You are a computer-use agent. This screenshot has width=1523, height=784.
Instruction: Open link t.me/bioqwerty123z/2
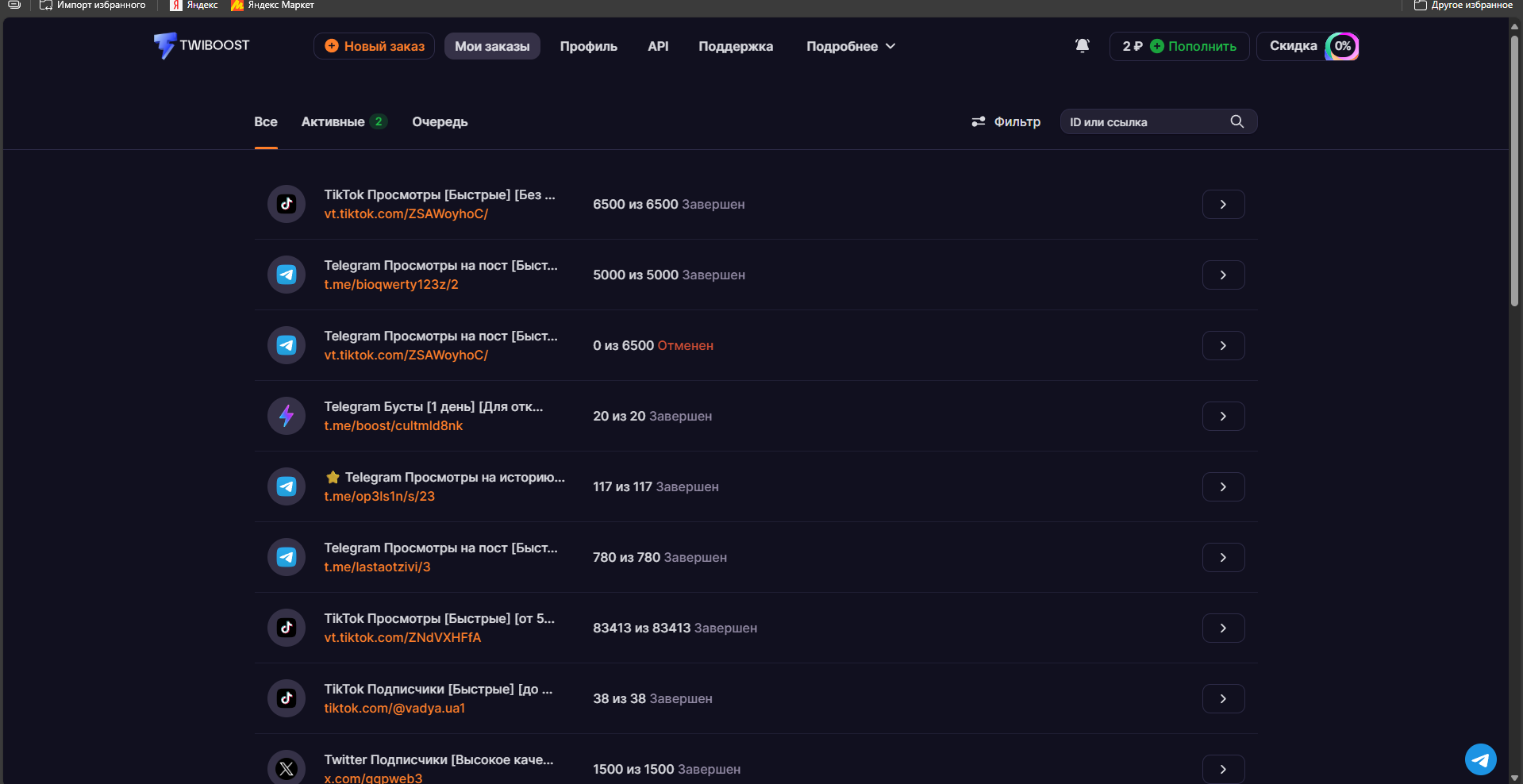click(391, 285)
